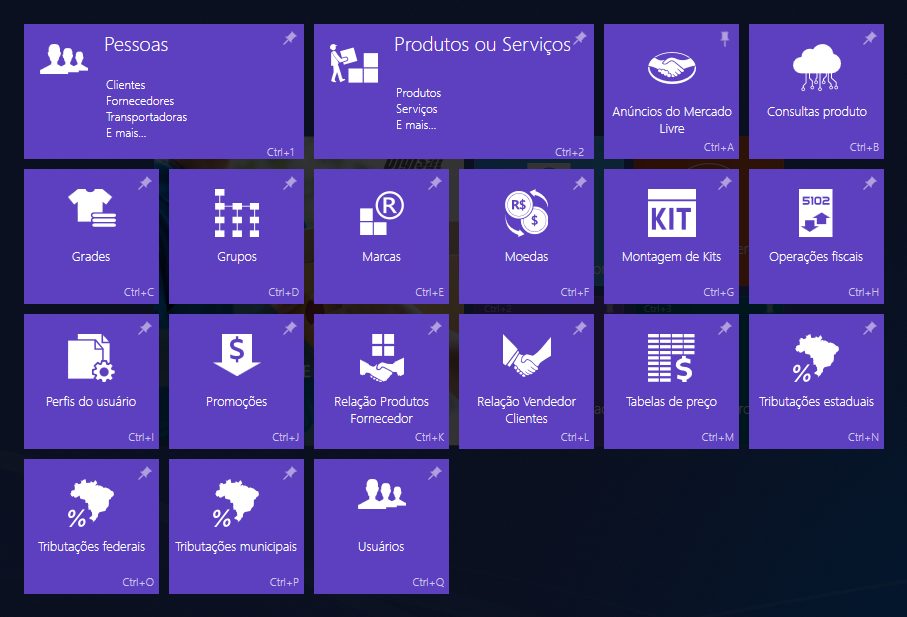Click the 'Promoções' tile label
Image resolution: width=907 pixels, height=617 pixels.
237,401
